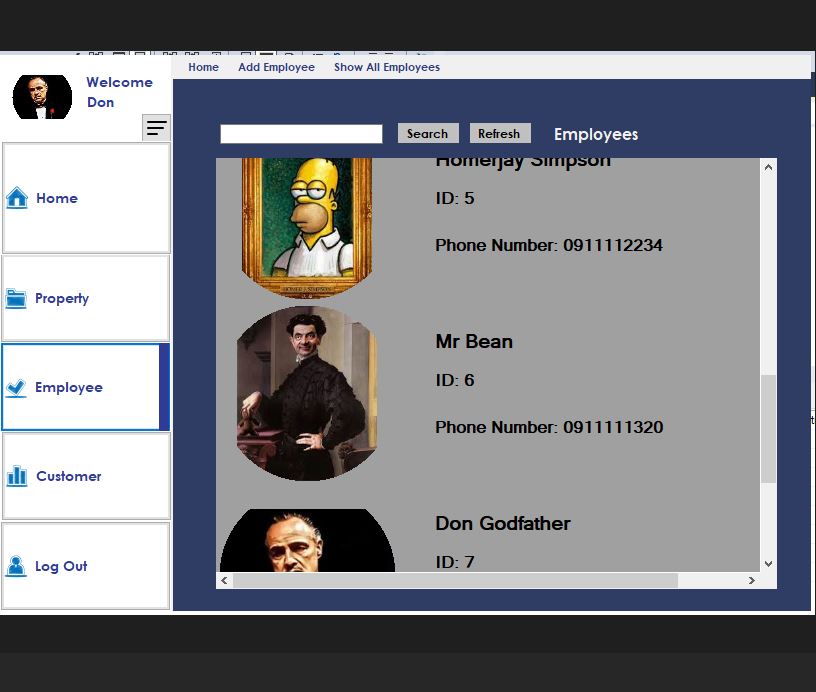Click the Log Out user icon

(x=16, y=566)
